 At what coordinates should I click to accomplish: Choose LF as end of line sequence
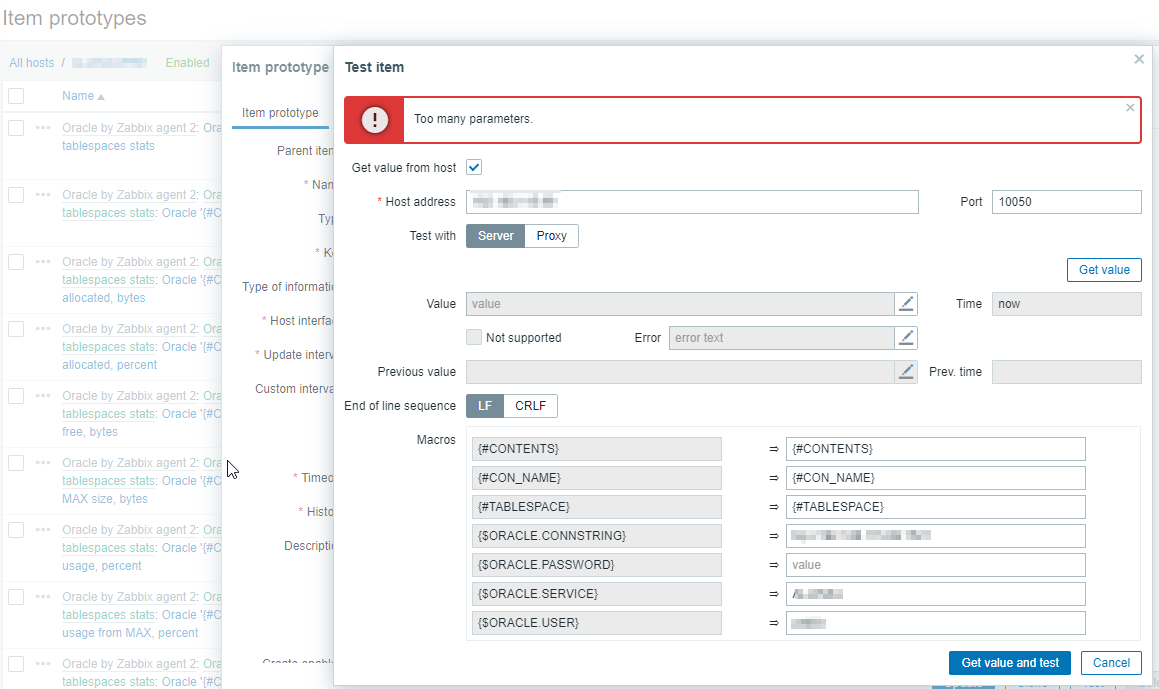[485, 406]
